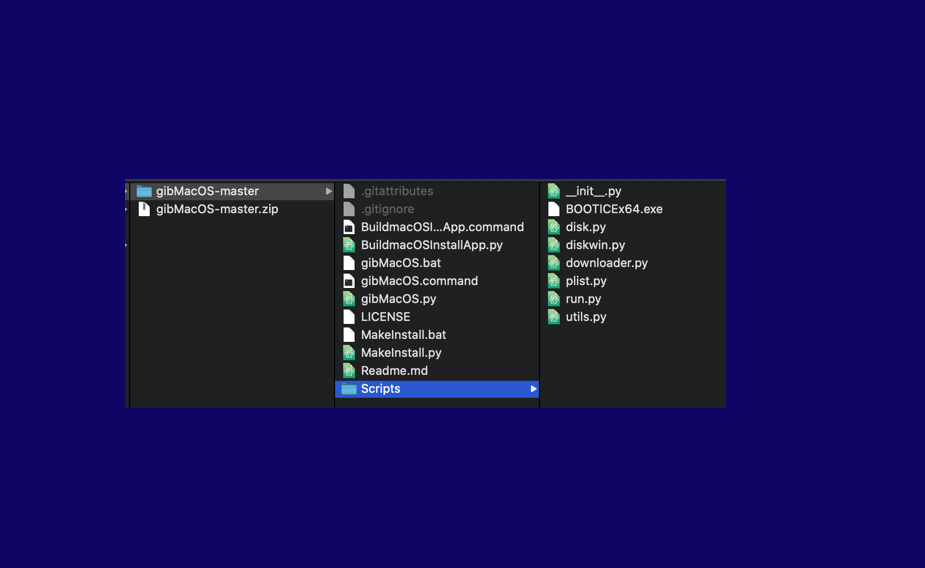
Task: Click the gibMacOS-master folder icon
Action: [144, 191]
